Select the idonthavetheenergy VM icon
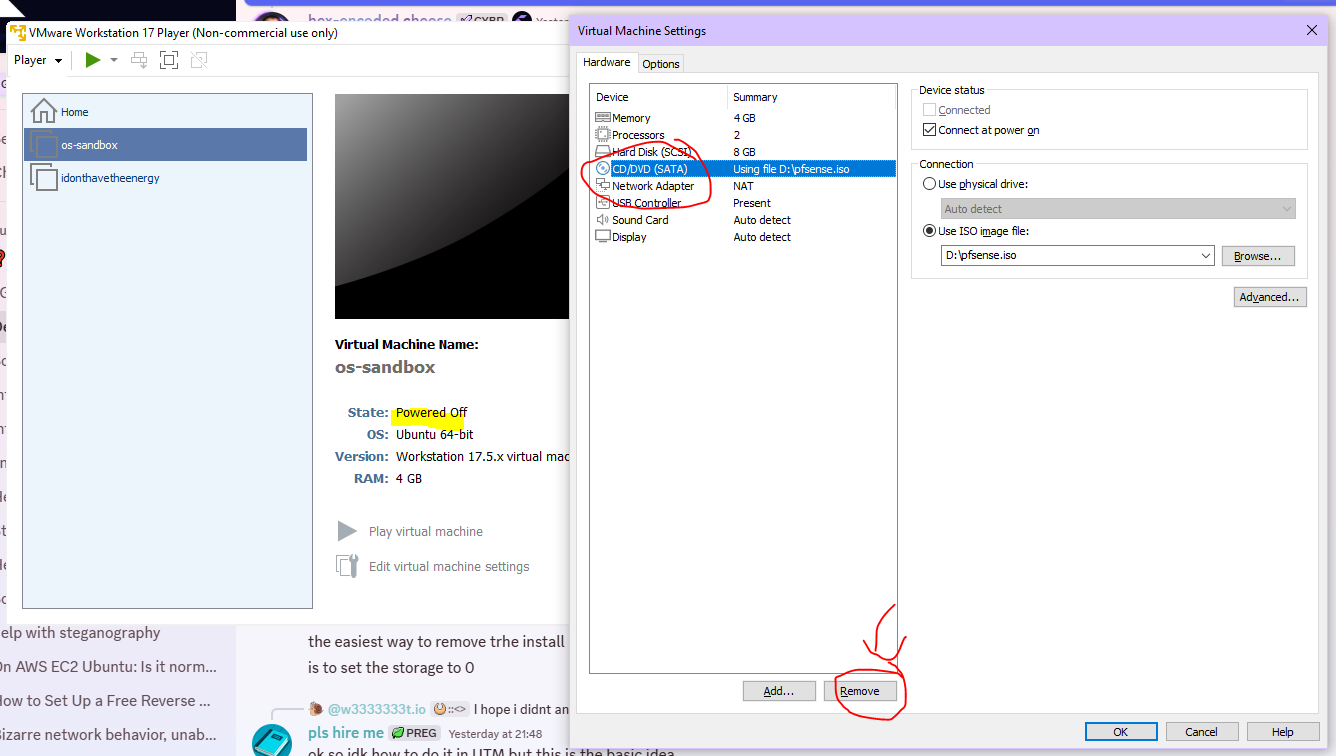 tap(44, 178)
